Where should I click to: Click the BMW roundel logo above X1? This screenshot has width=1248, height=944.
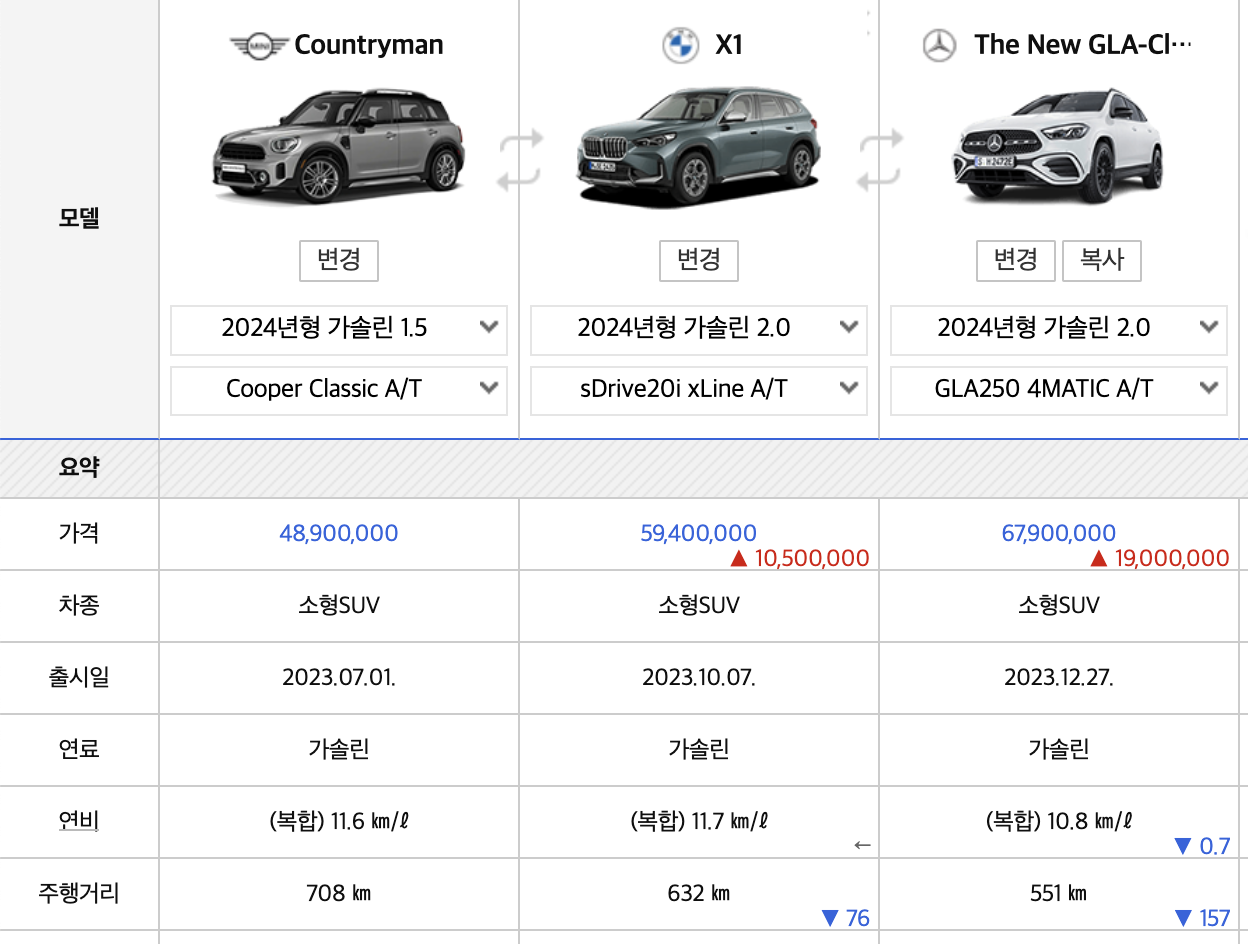(x=679, y=44)
